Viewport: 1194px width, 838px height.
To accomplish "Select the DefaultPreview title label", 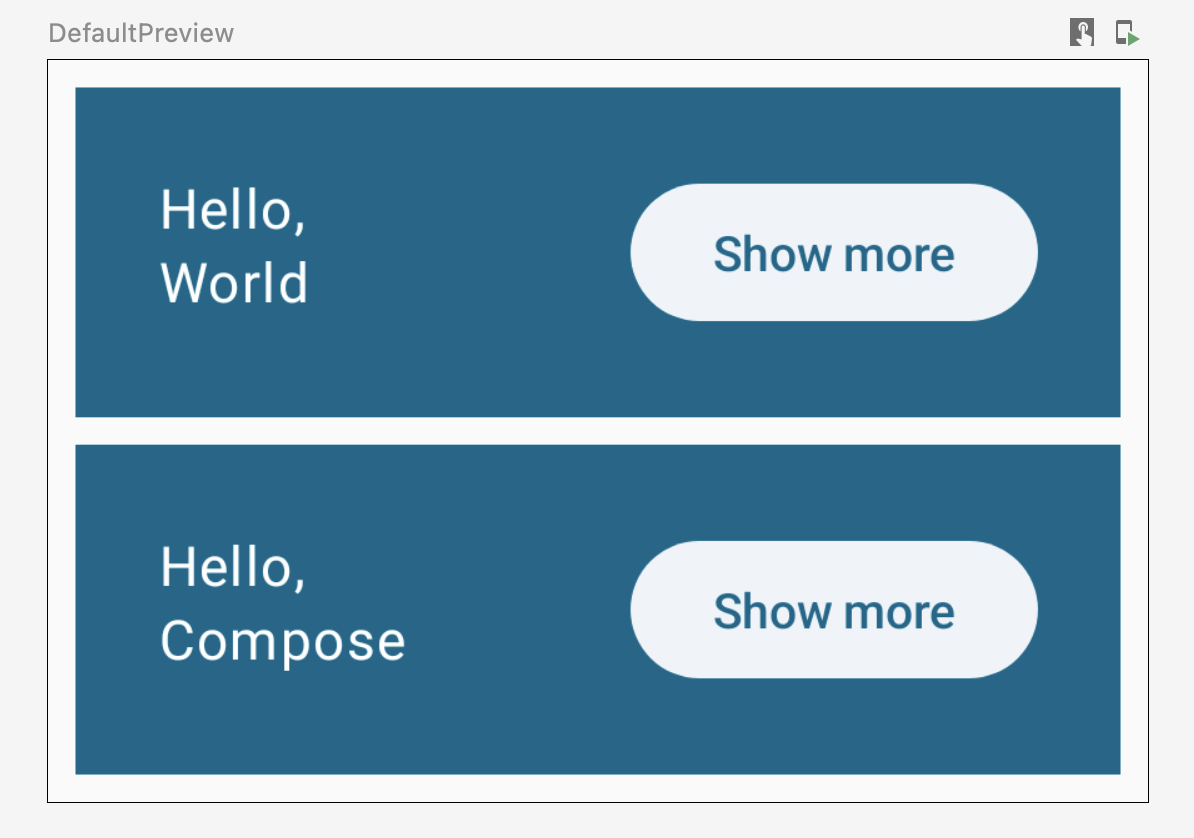I will tap(141, 33).
